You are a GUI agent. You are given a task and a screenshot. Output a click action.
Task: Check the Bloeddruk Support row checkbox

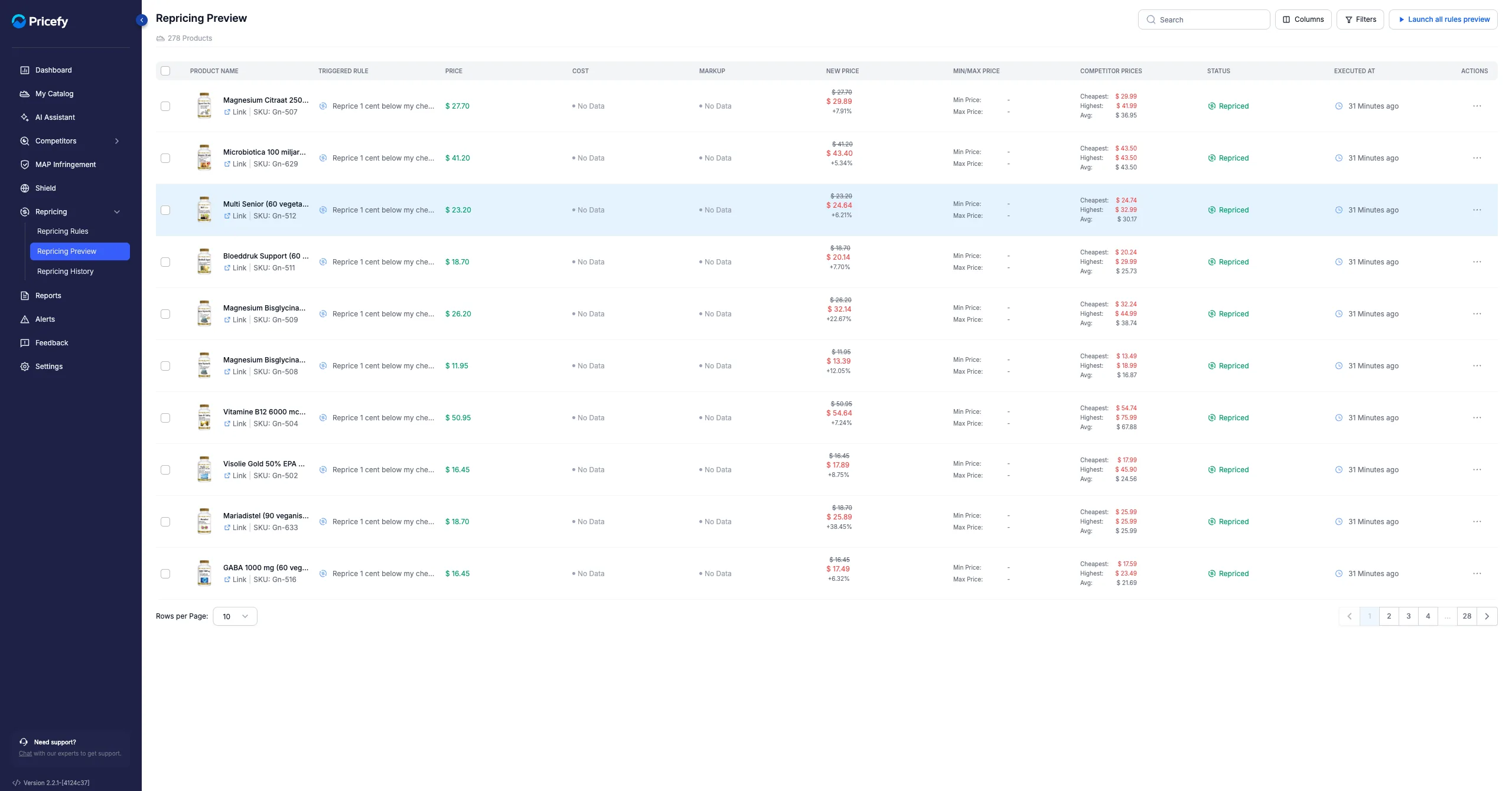pyautogui.click(x=165, y=262)
